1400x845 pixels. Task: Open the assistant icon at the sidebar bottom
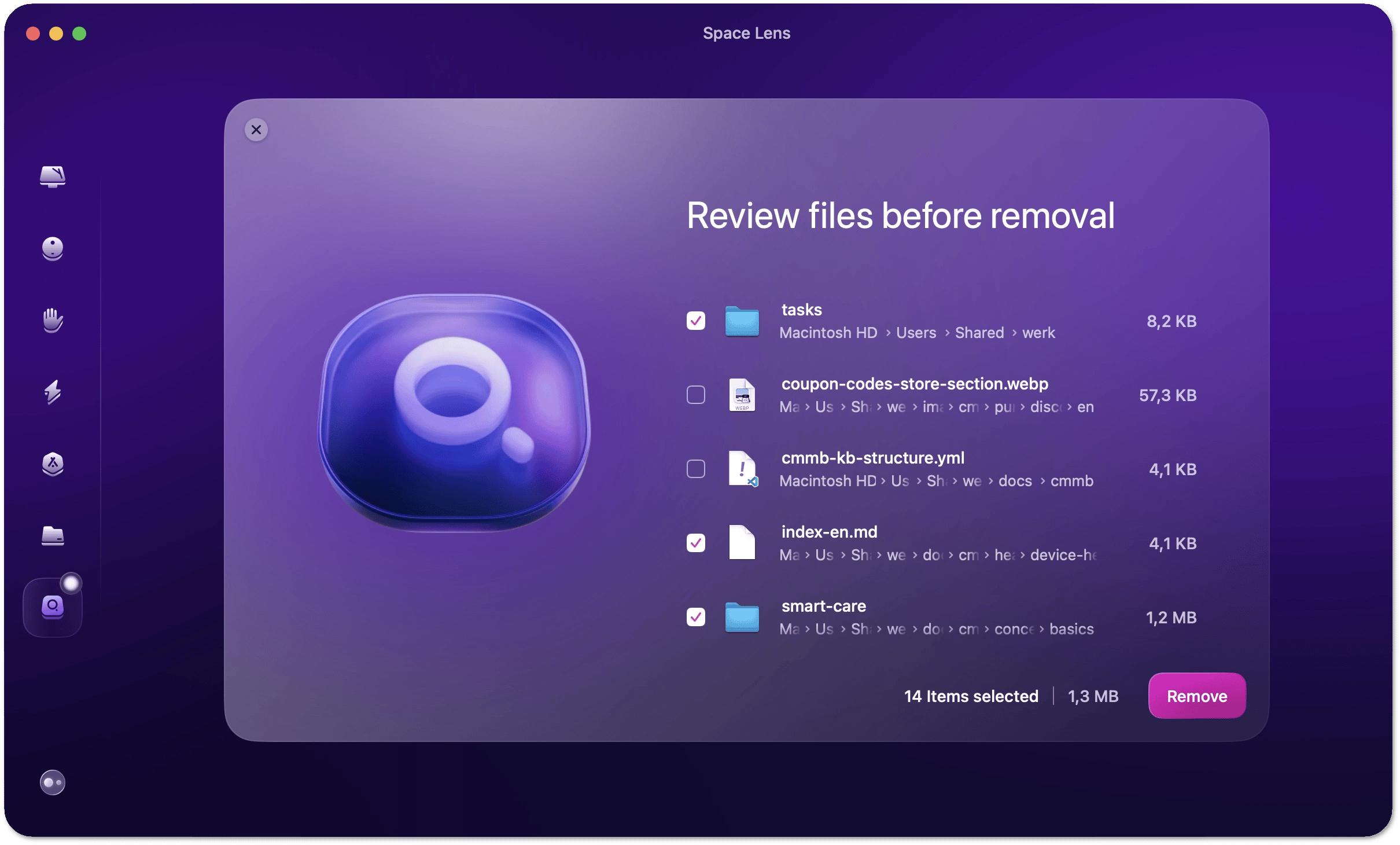(53, 782)
